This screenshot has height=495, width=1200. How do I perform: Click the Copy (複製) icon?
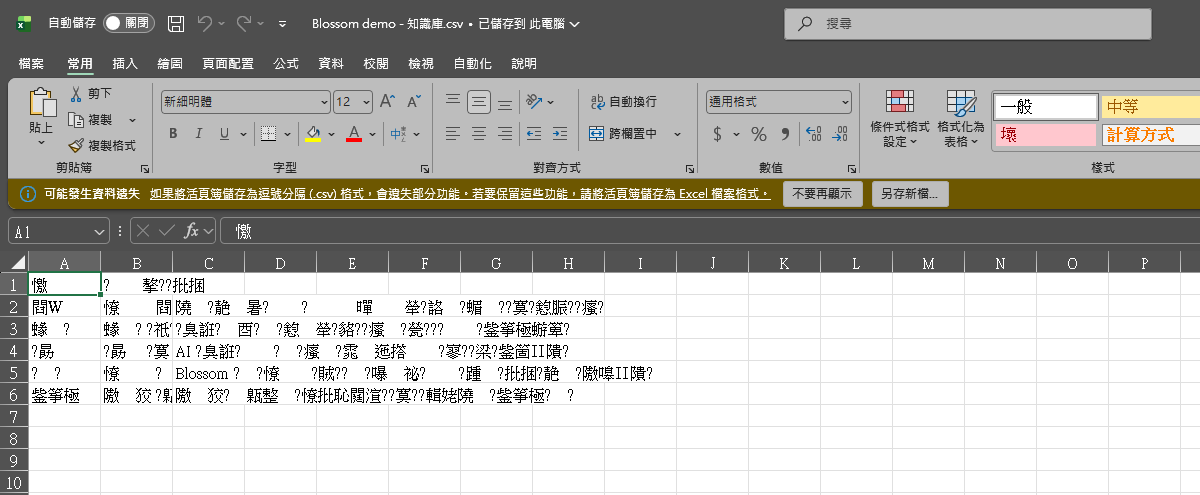76,120
